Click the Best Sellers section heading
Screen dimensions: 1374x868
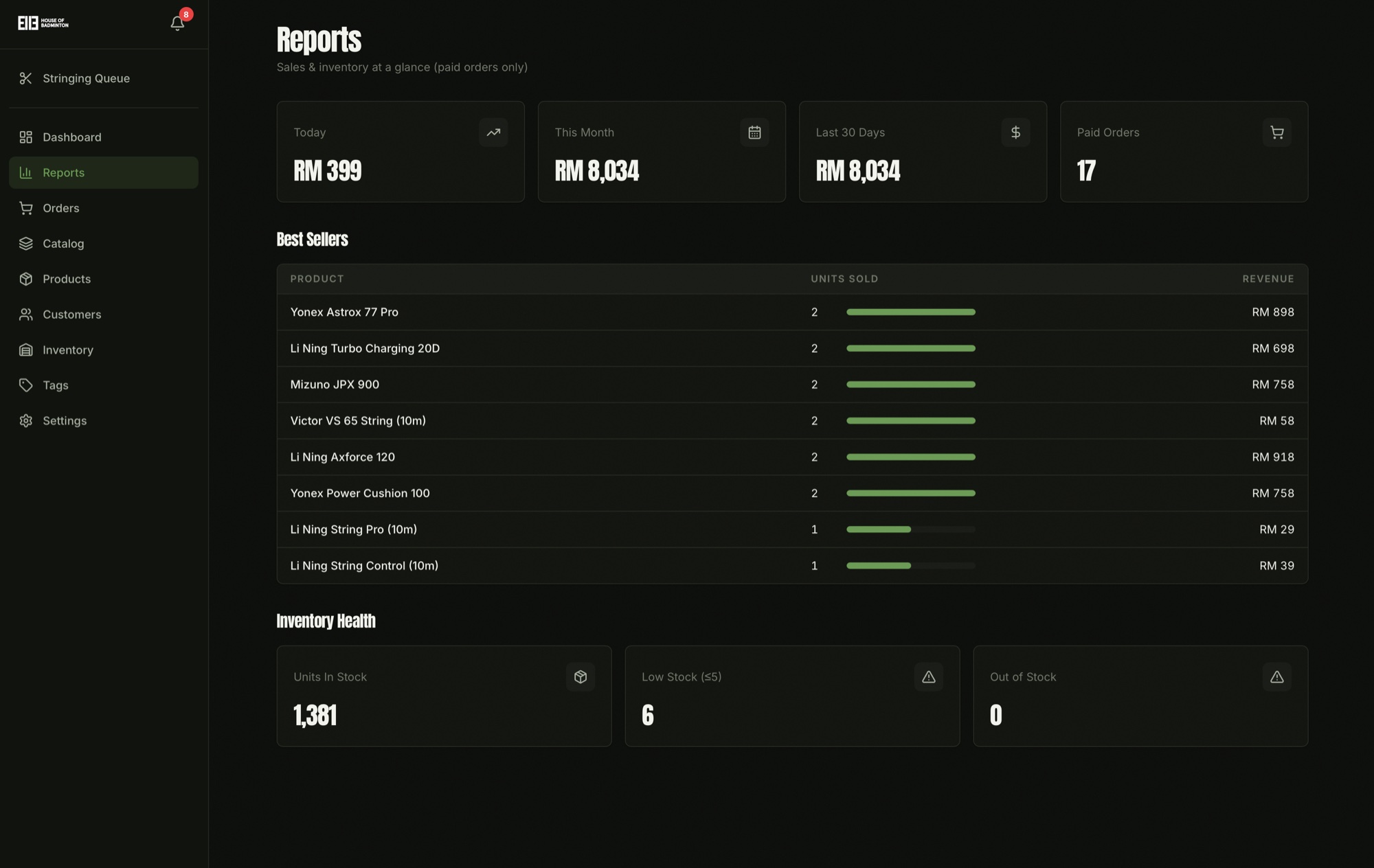coord(313,240)
